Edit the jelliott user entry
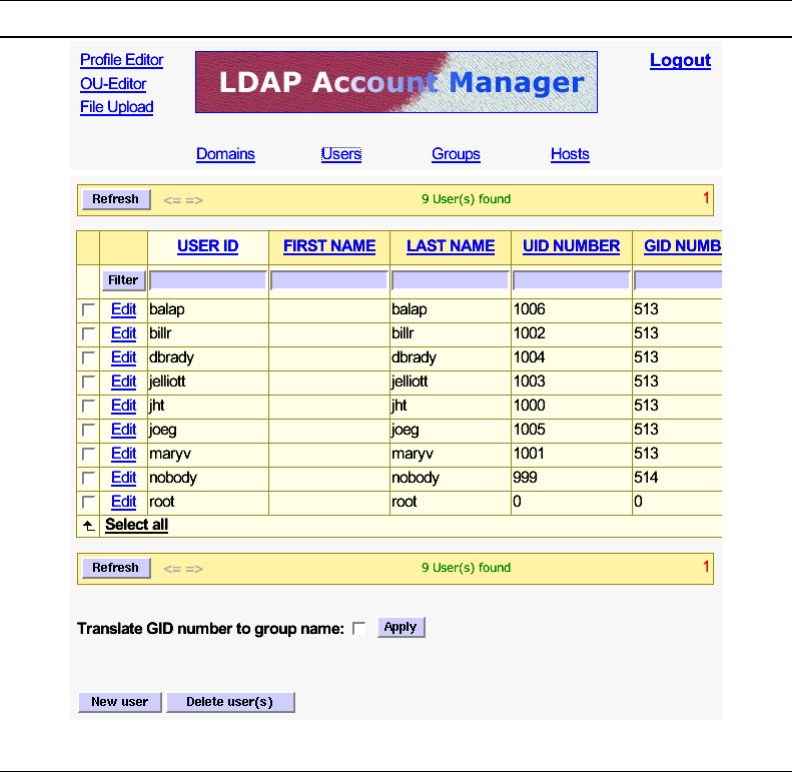The width and height of the screenshot is (792, 772). click(124, 381)
